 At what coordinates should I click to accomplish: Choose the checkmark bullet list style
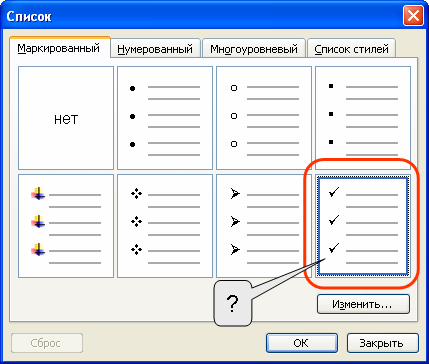click(363, 226)
